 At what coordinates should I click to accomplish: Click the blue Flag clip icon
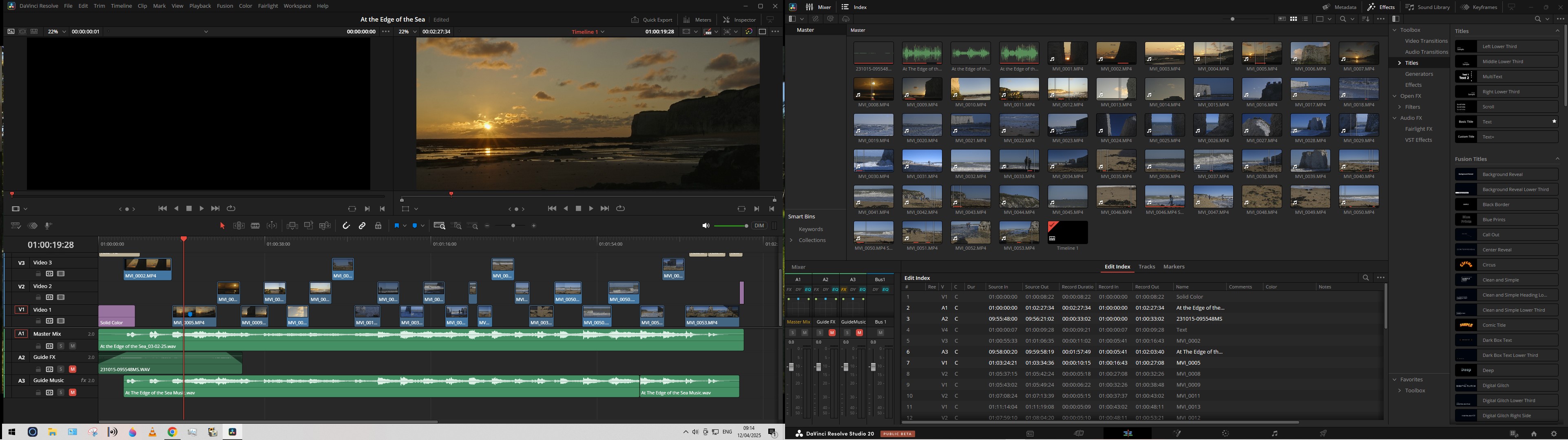coord(396,226)
